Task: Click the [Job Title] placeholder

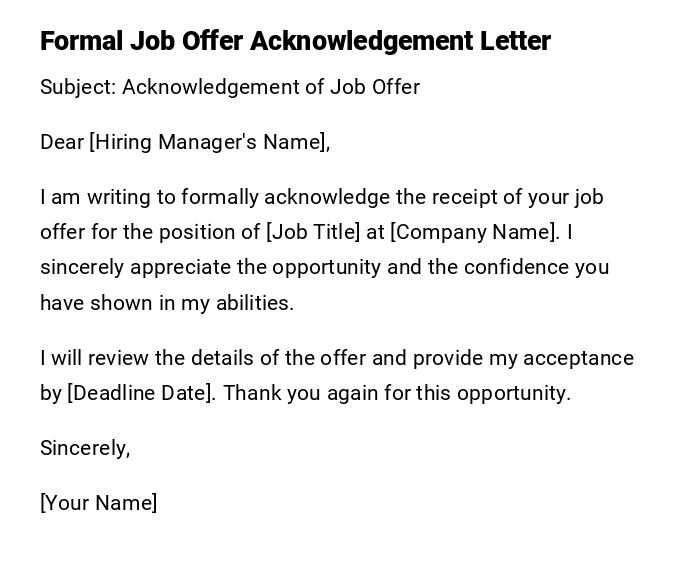Action: (313, 232)
